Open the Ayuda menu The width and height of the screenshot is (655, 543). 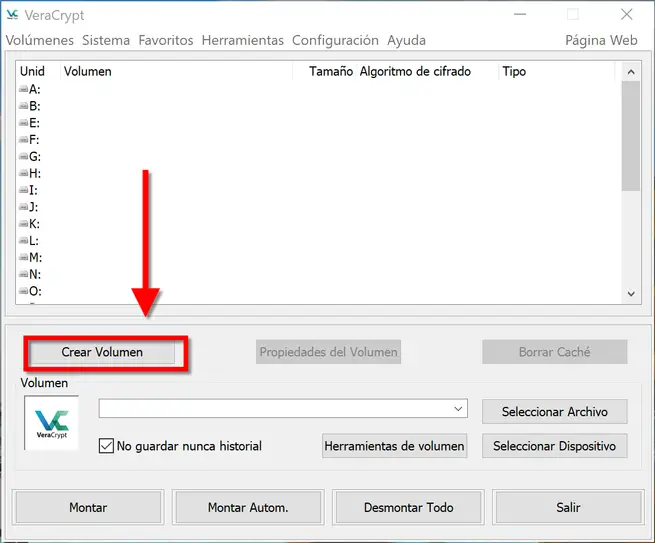(406, 40)
